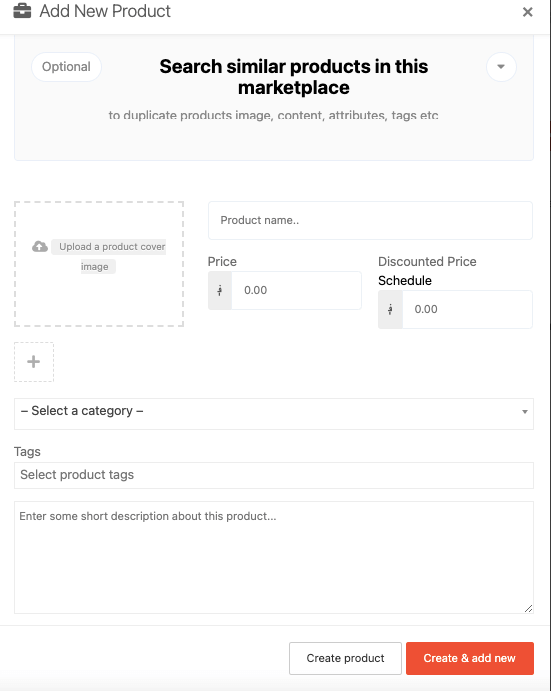
Task: Click the Optional badge
Action: (66, 67)
